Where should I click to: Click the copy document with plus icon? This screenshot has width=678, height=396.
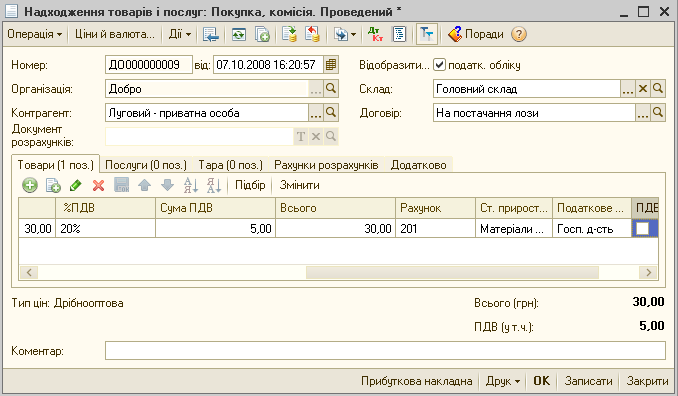tap(262, 34)
